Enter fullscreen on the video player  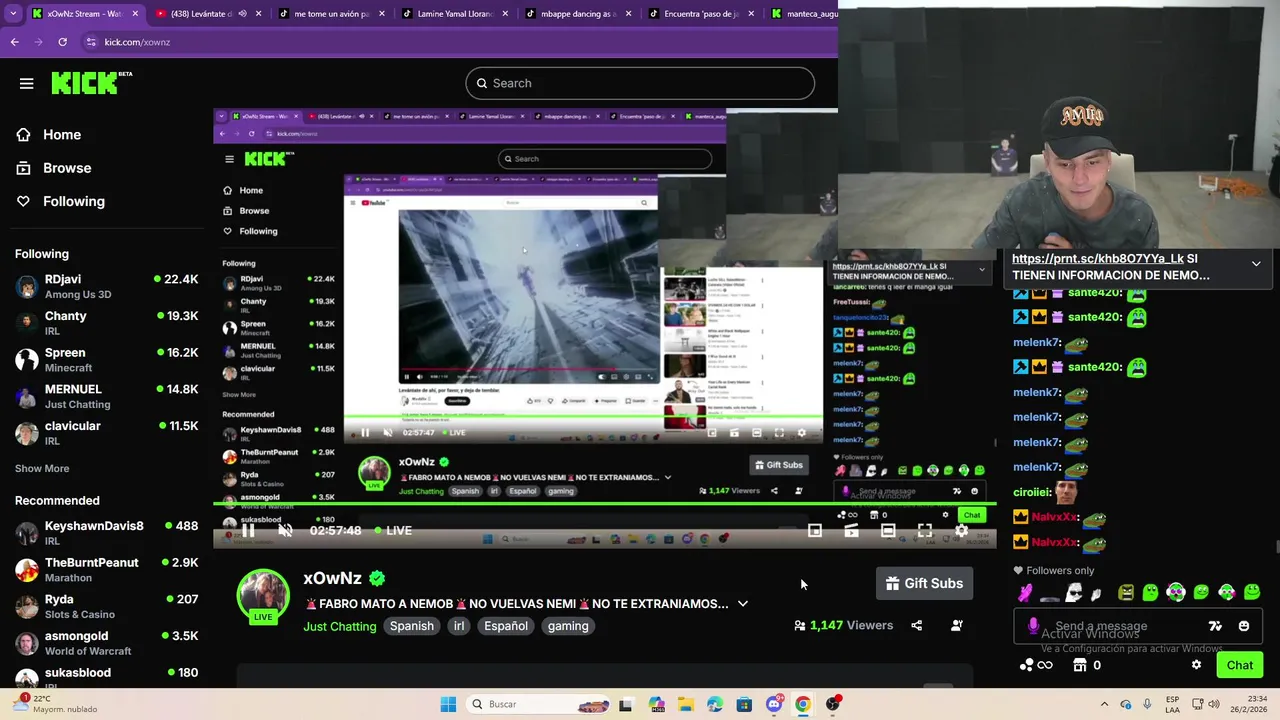(925, 531)
